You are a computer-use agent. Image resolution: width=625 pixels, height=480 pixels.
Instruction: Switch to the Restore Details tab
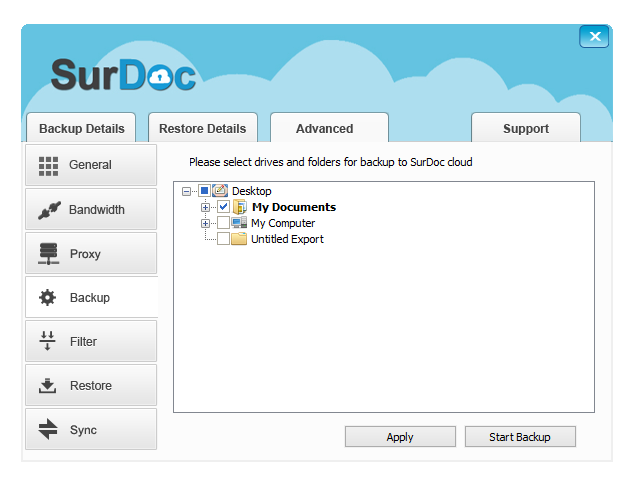pyautogui.click(x=202, y=128)
